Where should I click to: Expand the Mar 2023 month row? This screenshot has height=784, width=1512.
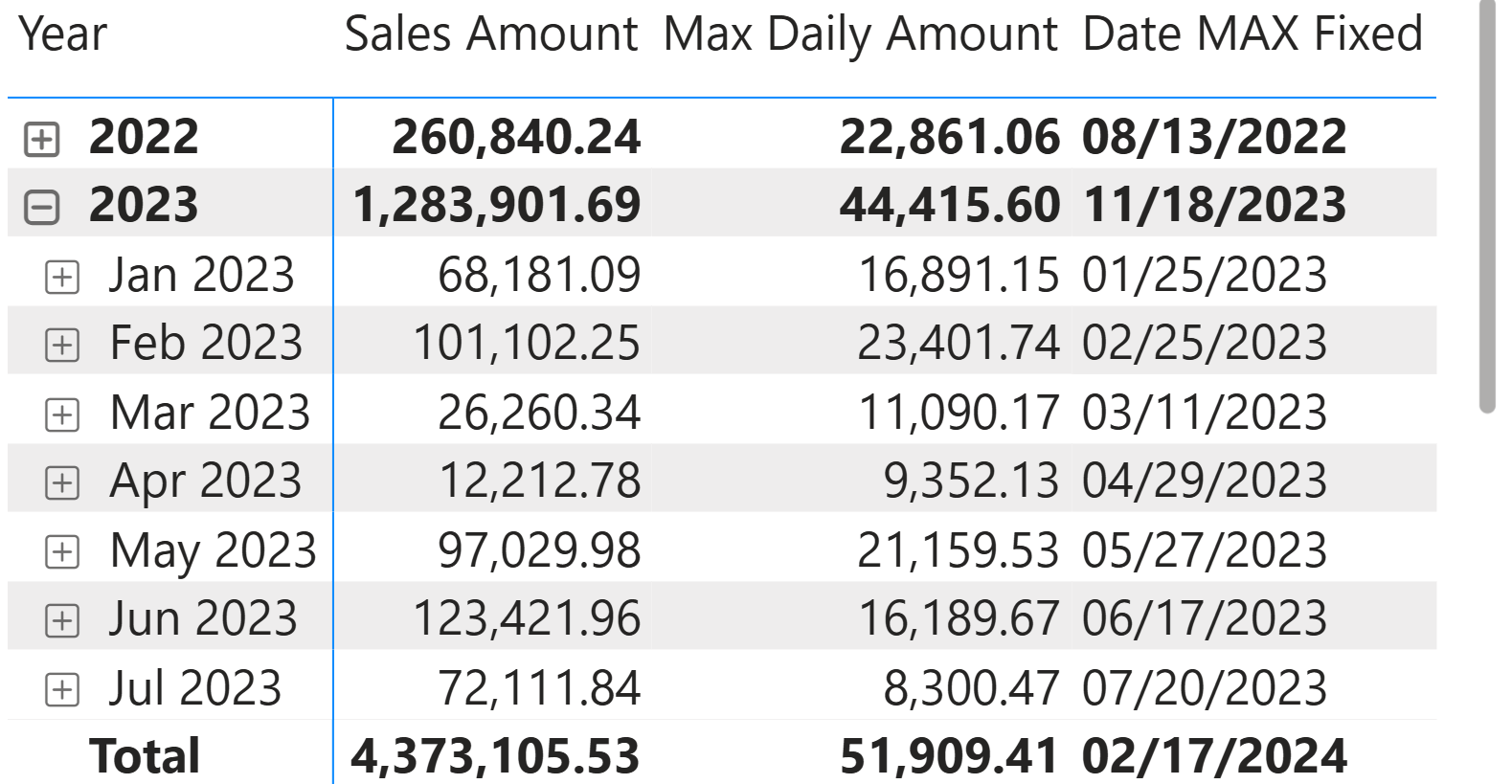[62, 414]
